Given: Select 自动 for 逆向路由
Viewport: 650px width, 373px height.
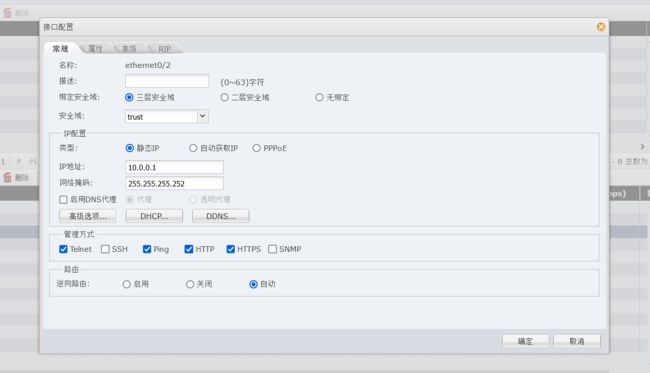Looking at the screenshot, I should click(253, 284).
